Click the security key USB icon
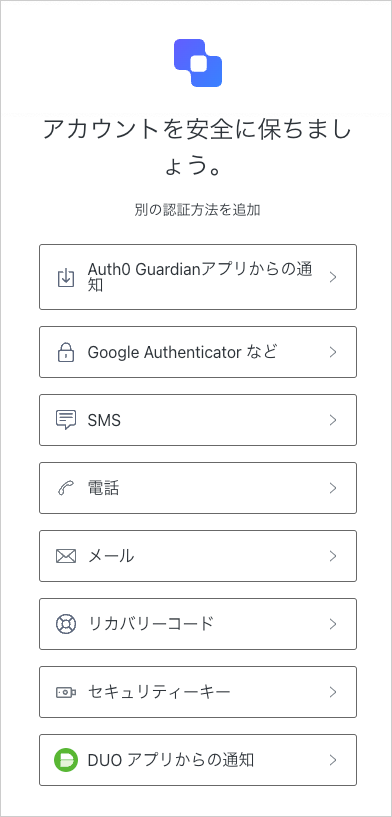The height and width of the screenshot is (817, 392). tap(66, 692)
